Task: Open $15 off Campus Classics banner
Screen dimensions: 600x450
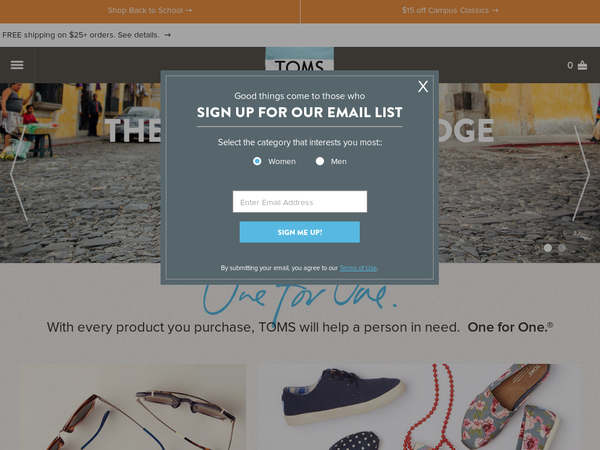Action: point(450,11)
